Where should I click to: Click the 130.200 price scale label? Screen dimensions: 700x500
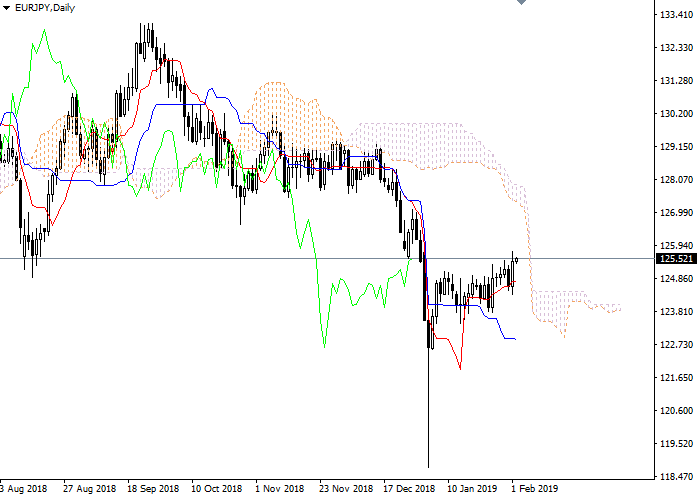[676, 114]
